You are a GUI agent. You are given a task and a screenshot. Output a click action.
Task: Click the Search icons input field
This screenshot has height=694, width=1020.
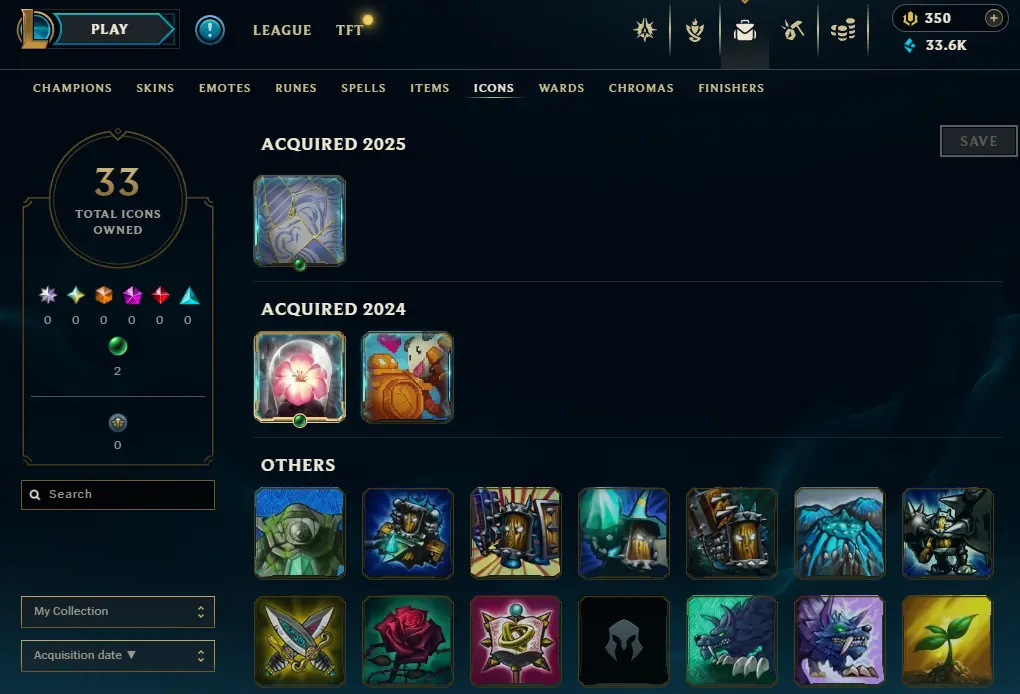(118, 494)
